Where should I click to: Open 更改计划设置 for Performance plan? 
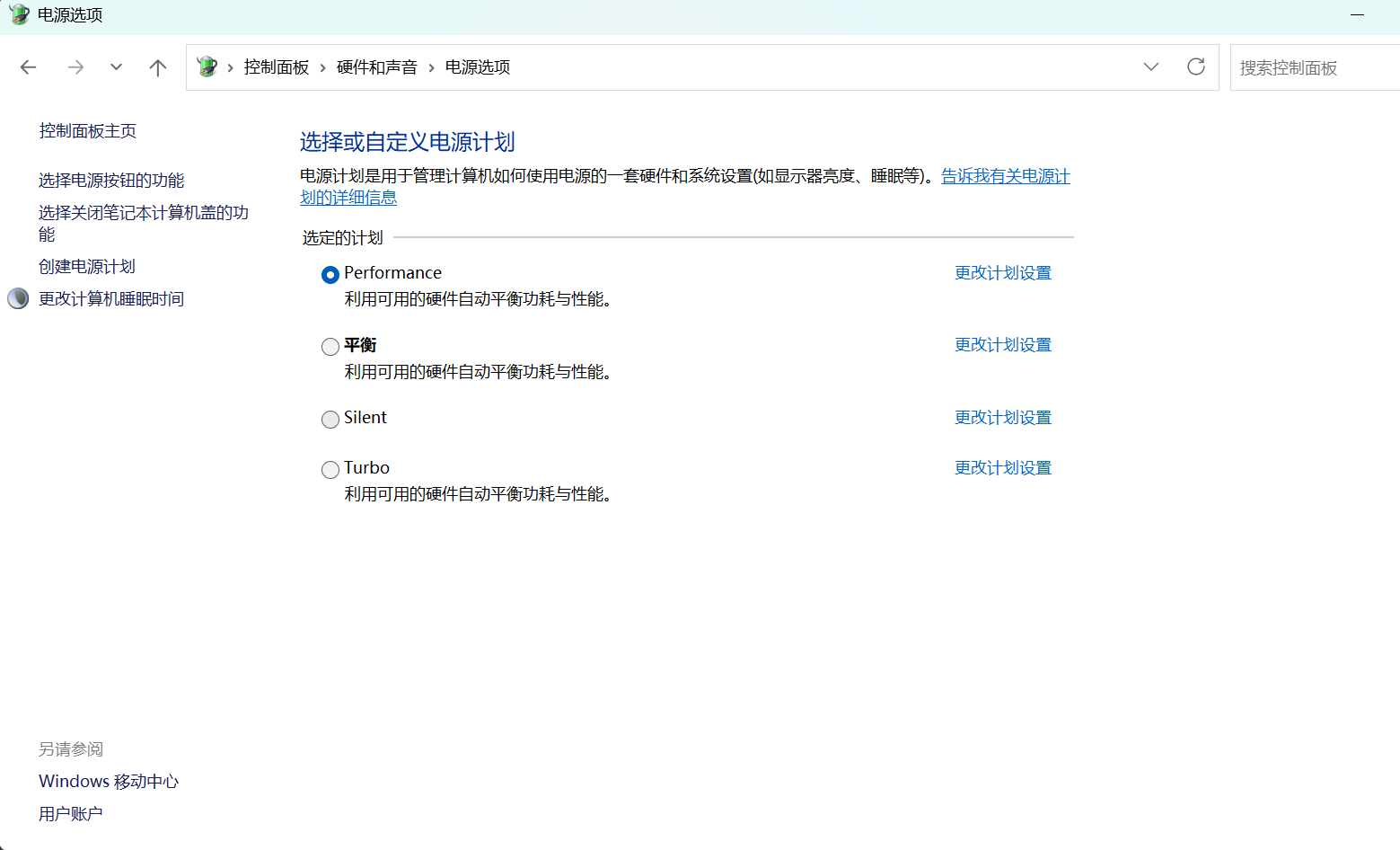pyautogui.click(x=1003, y=273)
